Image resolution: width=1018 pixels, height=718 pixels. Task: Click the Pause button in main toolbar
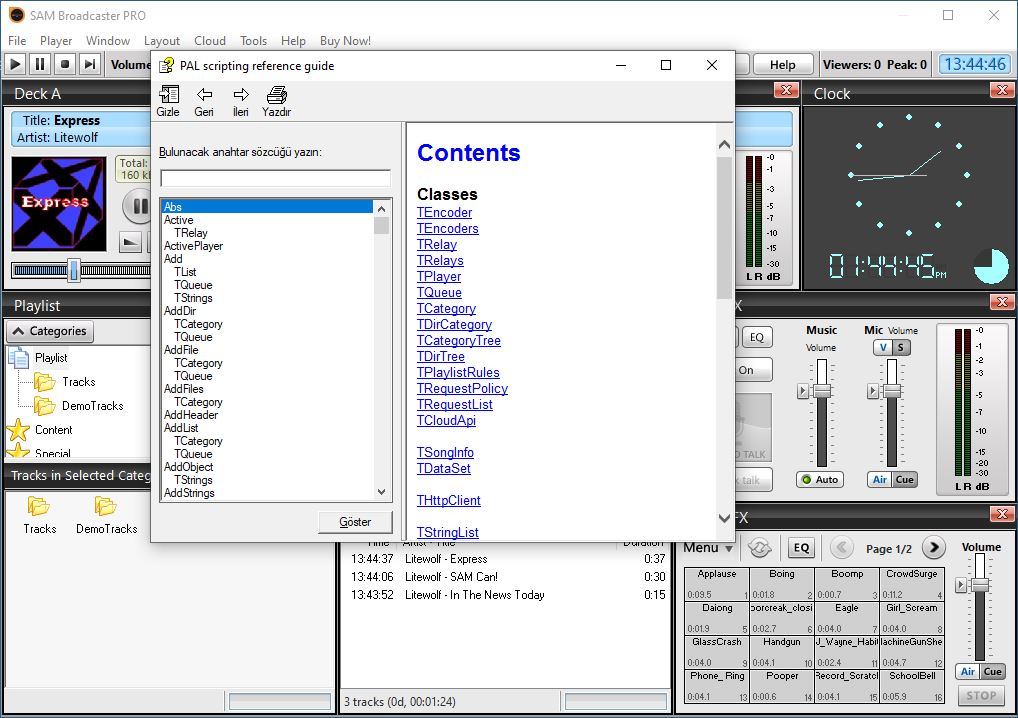point(40,64)
